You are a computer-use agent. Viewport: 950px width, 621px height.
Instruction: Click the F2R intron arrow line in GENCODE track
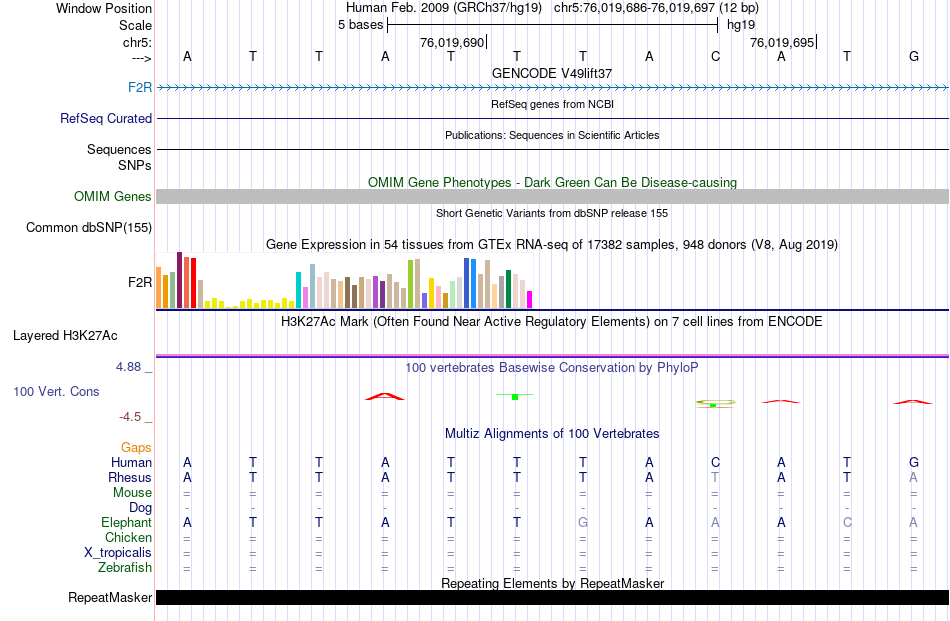coord(553,88)
